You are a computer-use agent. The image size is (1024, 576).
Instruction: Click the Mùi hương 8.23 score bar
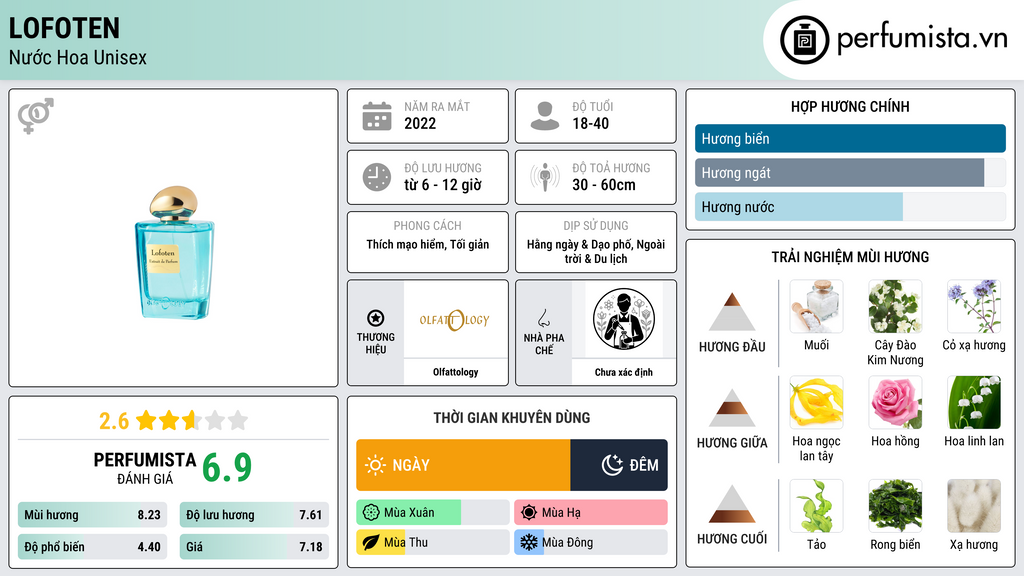pos(93,515)
